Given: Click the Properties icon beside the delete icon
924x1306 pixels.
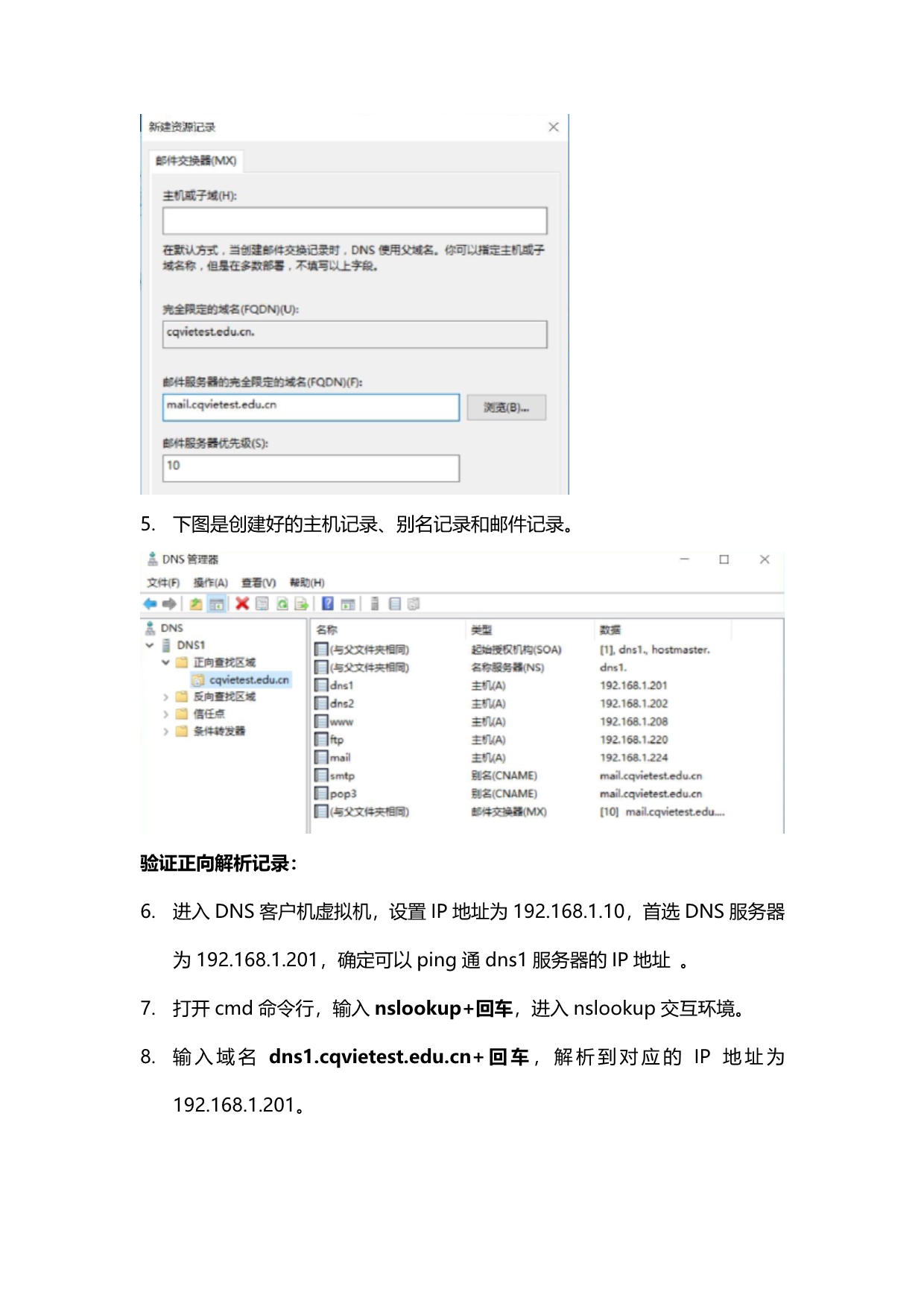Looking at the screenshot, I should [x=262, y=603].
